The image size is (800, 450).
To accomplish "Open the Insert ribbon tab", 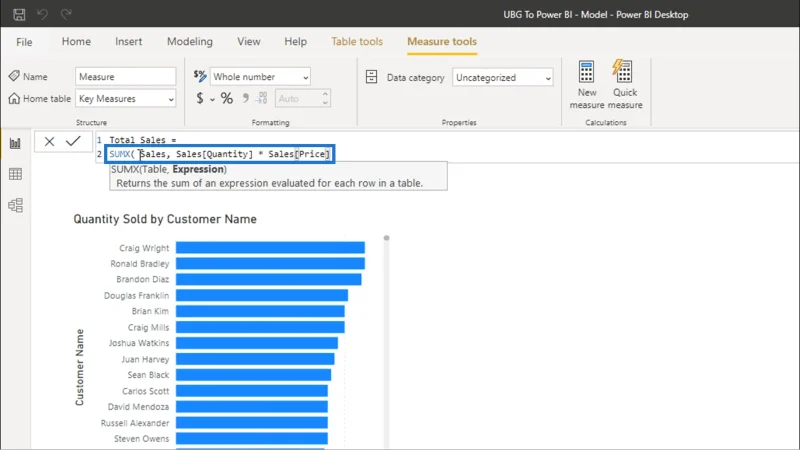I will coord(129,41).
